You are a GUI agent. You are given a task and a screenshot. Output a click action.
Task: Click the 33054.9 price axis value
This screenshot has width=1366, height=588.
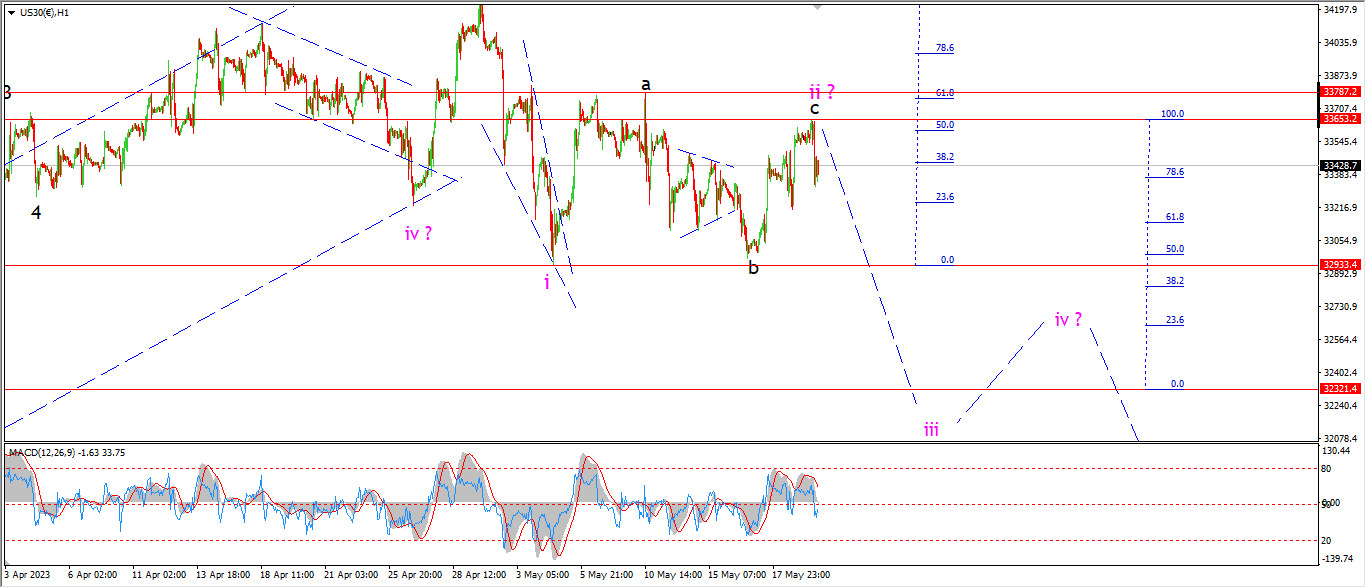coord(1338,241)
